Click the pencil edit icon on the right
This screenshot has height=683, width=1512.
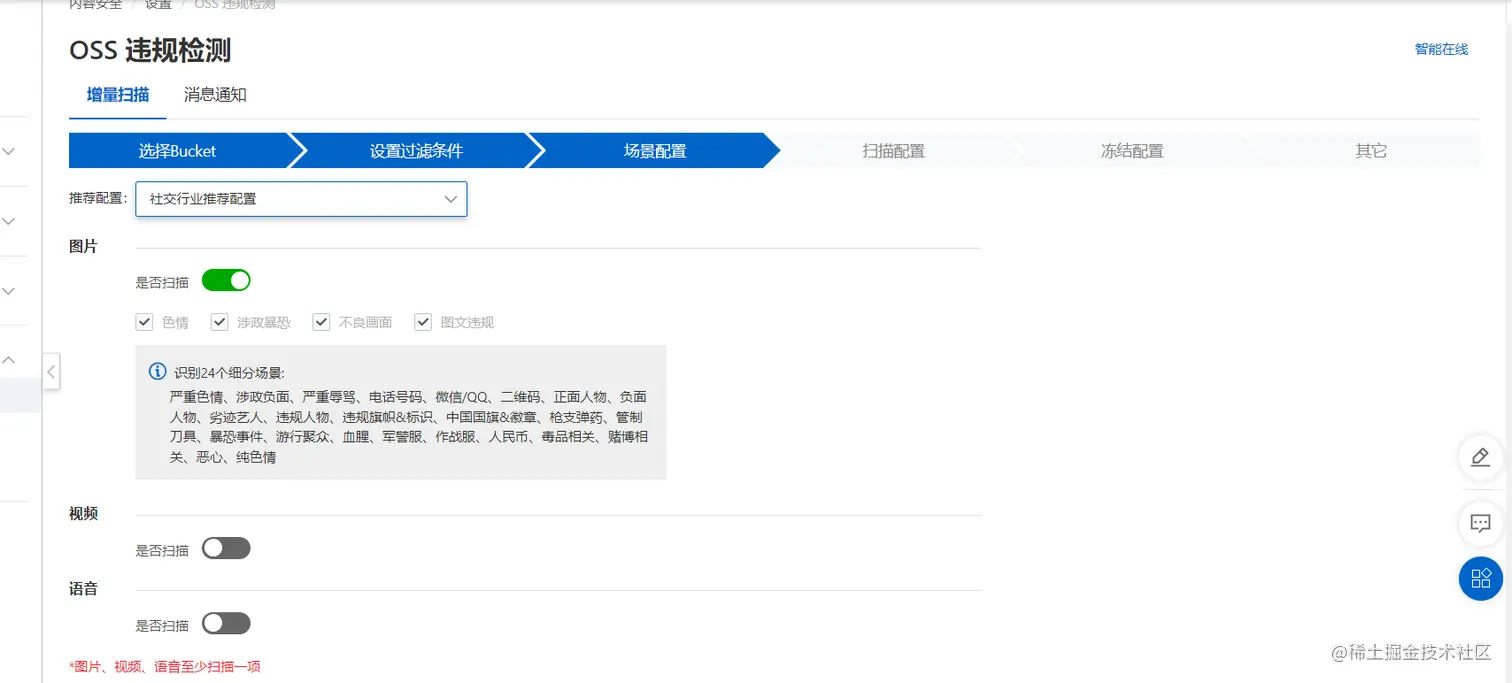[x=1481, y=457]
